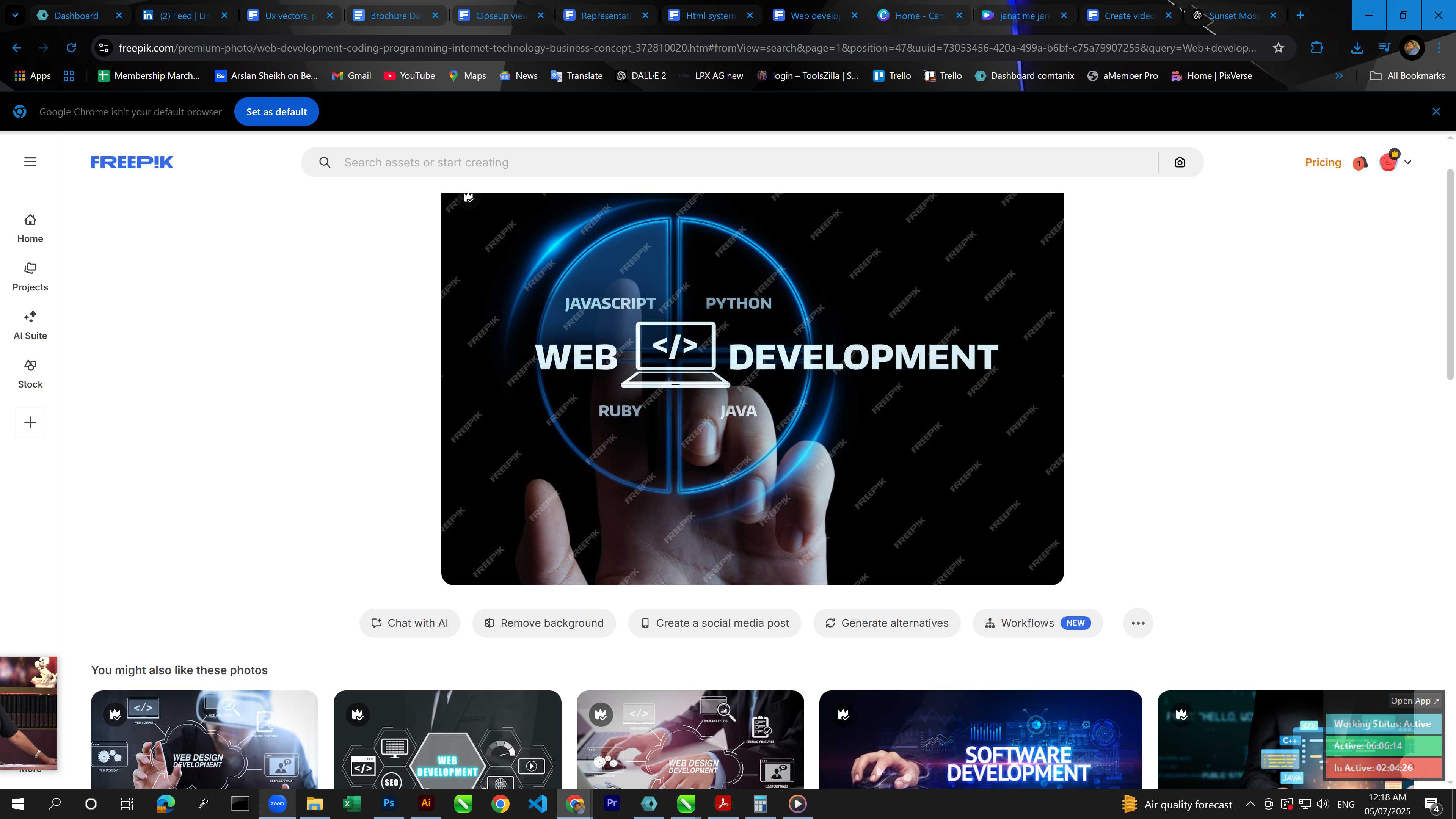Go back to previous page
This screenshot has width=1456, height=819.
17,48
